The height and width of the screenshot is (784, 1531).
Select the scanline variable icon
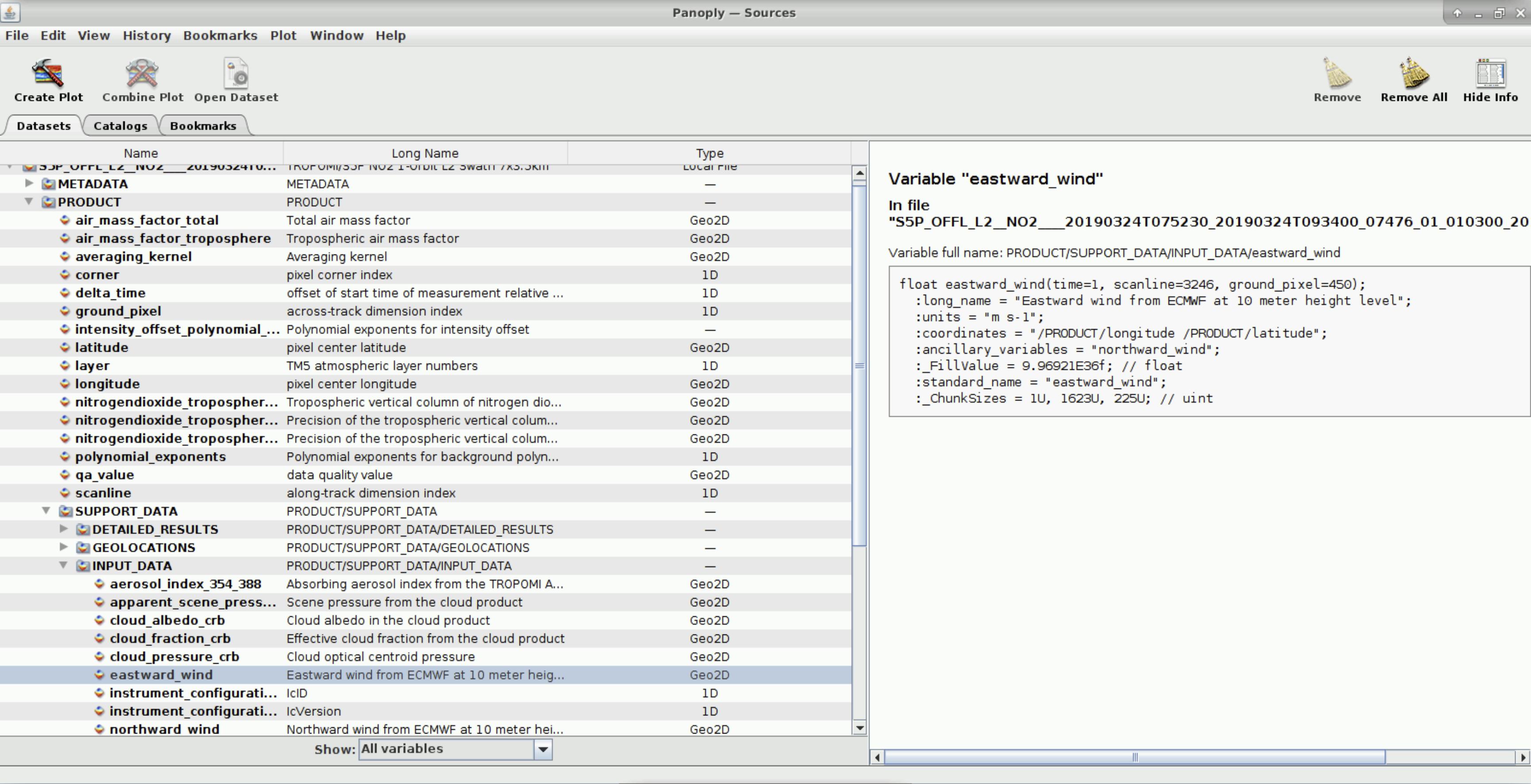point(65,493)
